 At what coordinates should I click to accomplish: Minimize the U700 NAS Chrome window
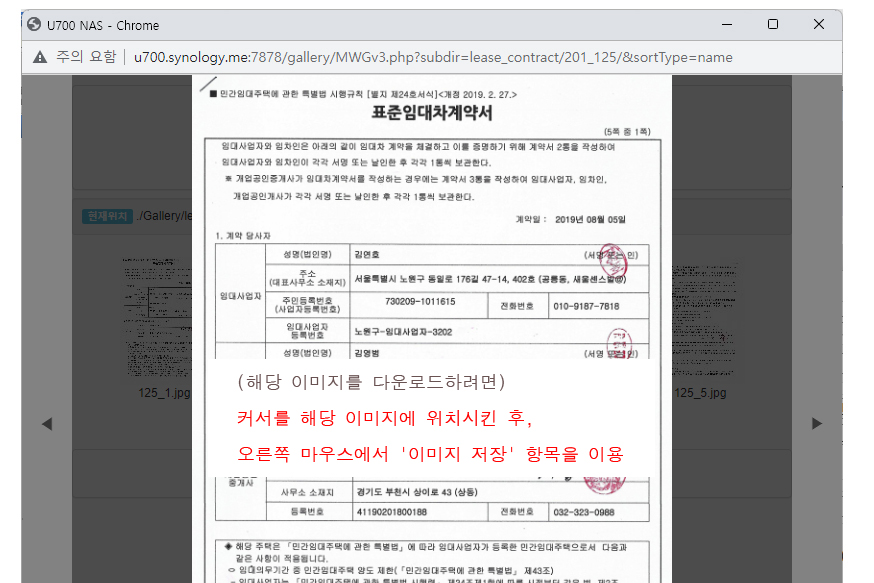point(727,24)
